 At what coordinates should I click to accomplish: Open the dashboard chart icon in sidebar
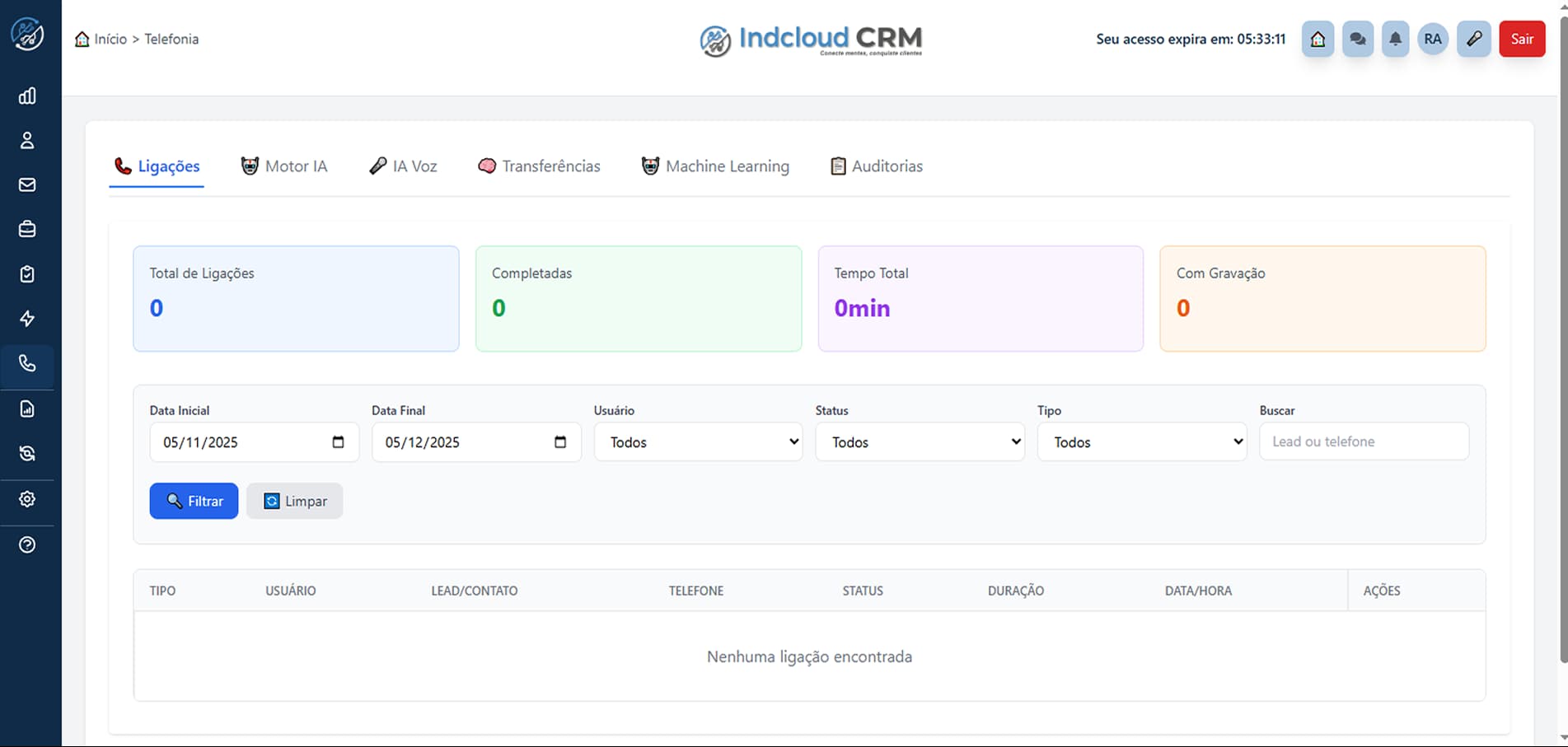click(27, 96)
